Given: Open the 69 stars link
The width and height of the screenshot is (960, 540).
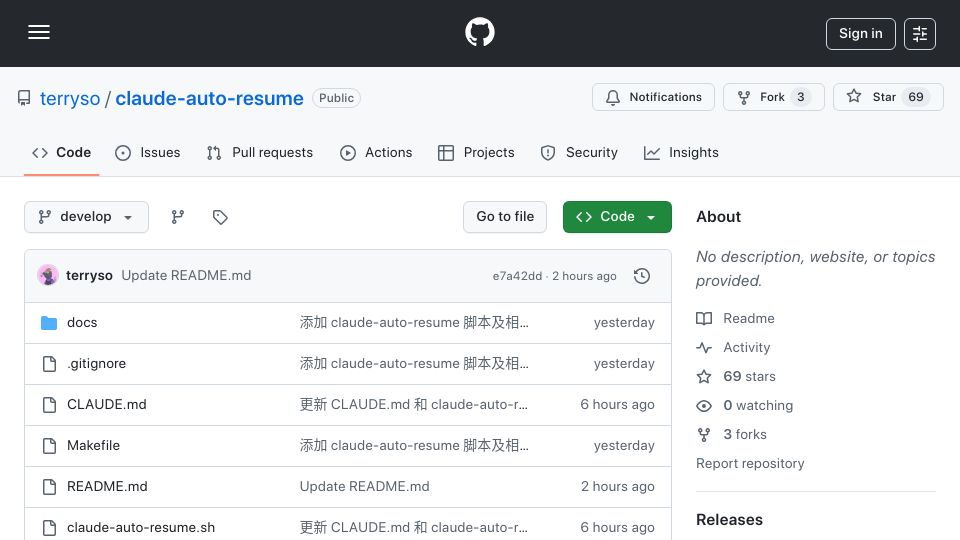Looking at the screenshot, I should (x=749, y=377).
